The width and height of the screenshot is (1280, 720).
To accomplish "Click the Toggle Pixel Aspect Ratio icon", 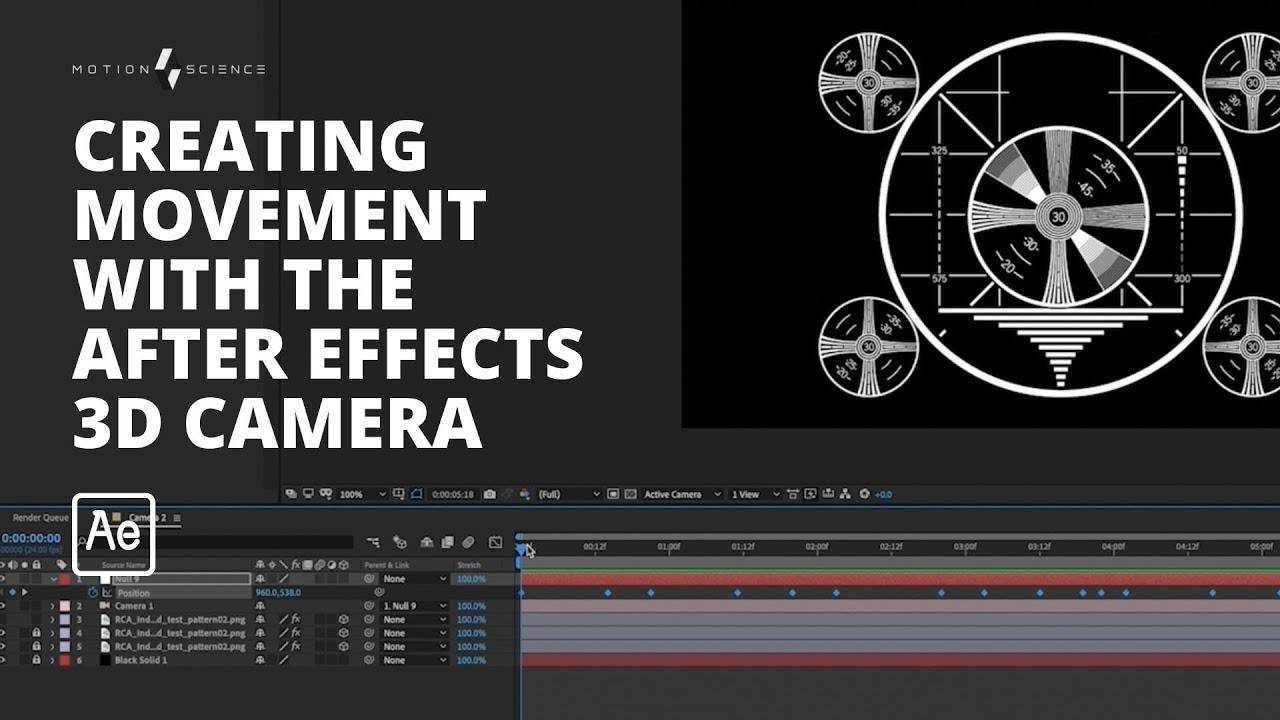I will (x=791, y=494).
